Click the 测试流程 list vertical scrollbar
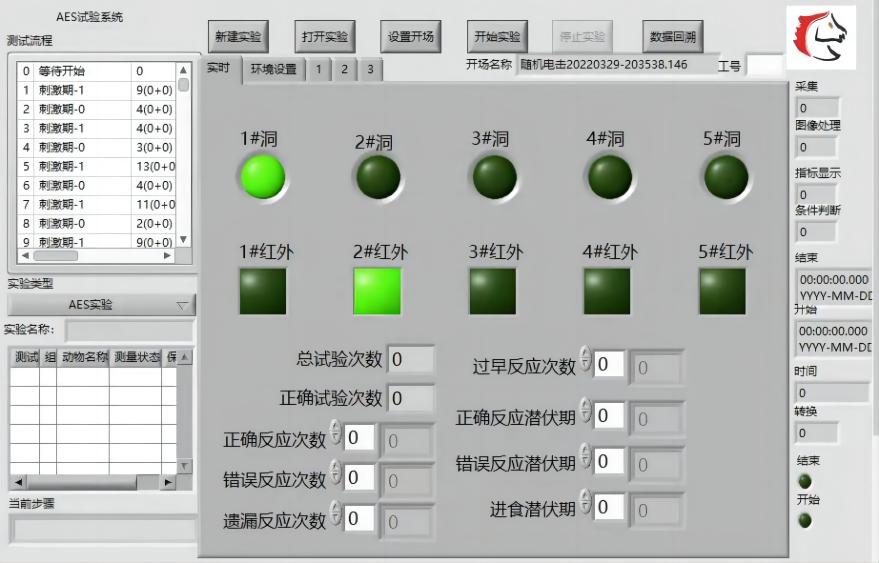 183,155
